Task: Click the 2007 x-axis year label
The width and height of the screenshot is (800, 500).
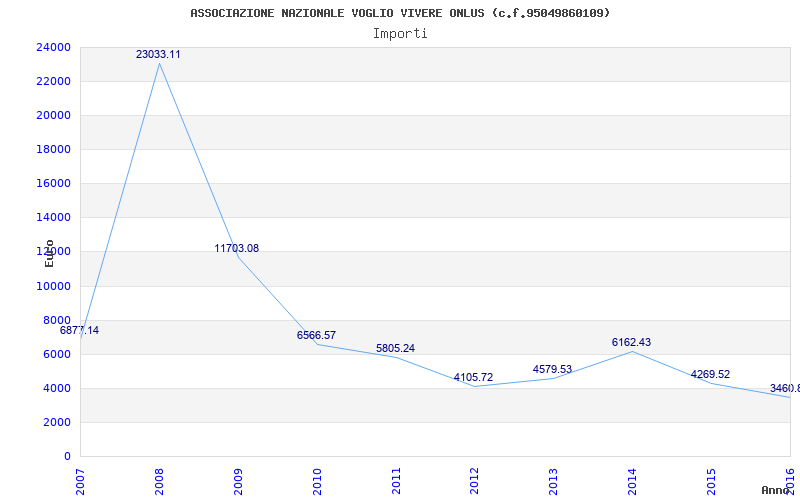Action: click(x=81, y=482)
